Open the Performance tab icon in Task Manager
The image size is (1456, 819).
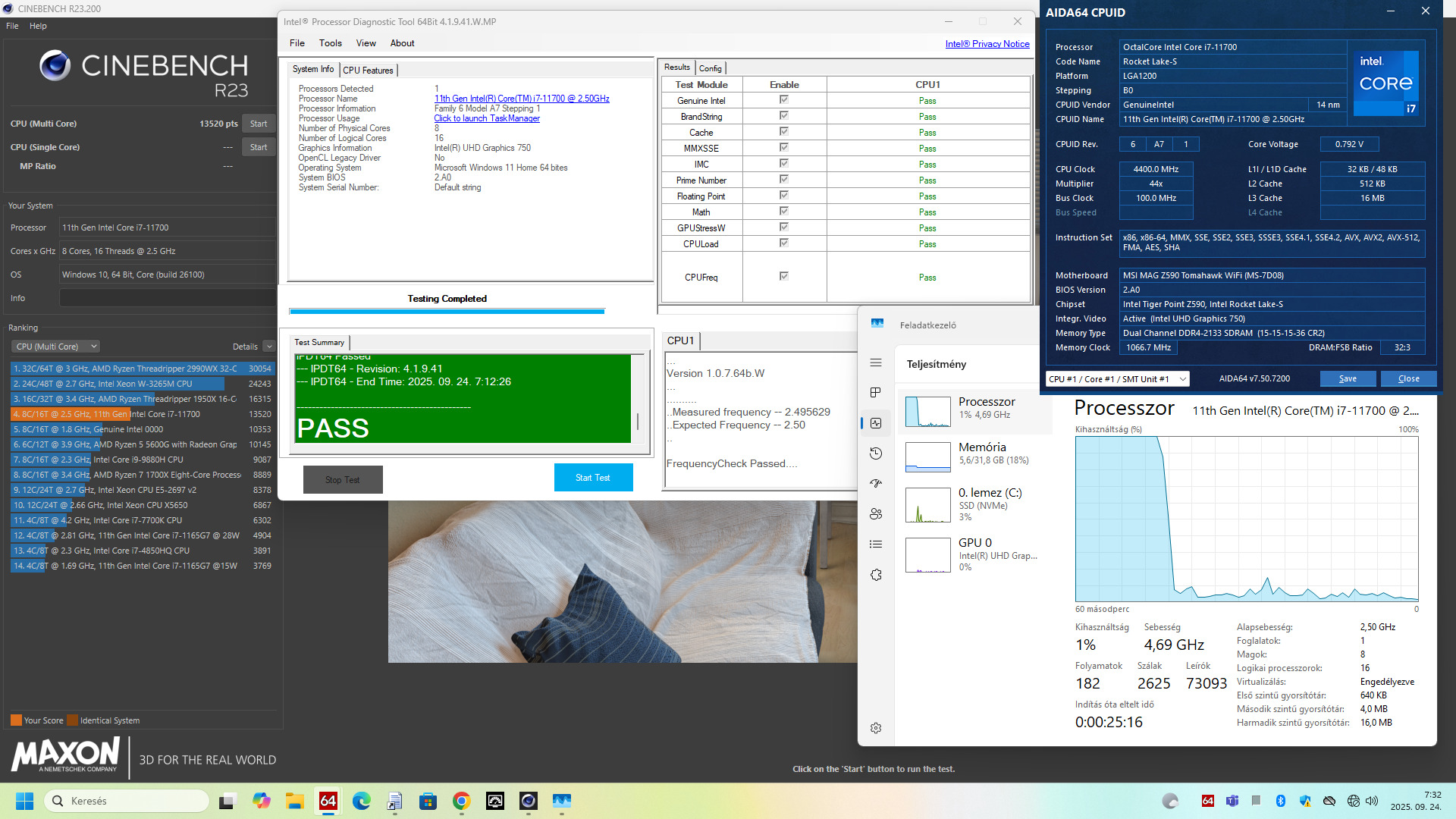[x=876, y=423]
